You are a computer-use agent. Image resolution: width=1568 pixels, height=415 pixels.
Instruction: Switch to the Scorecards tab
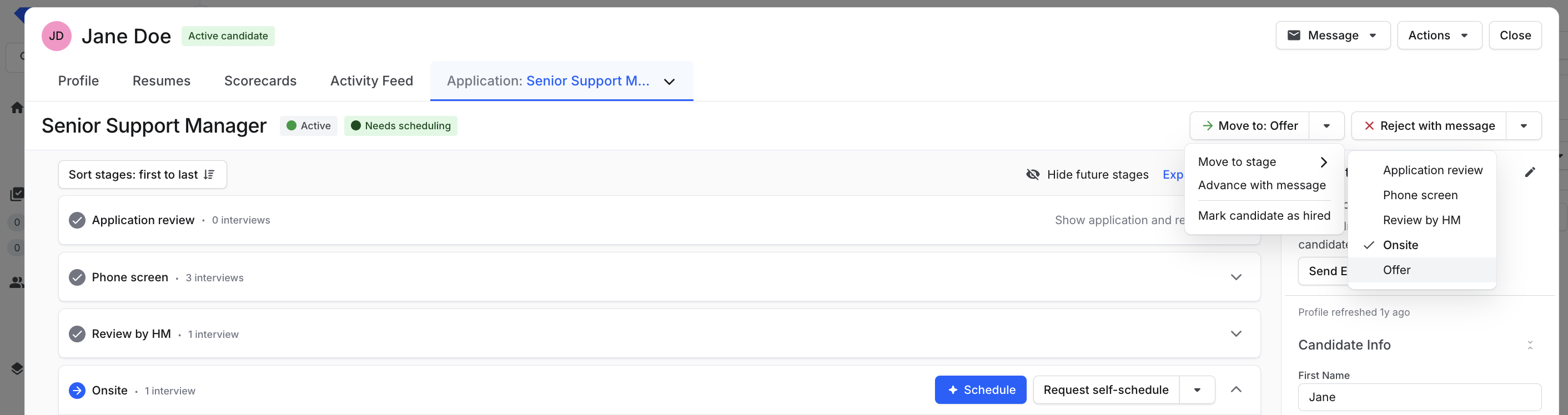260,81
